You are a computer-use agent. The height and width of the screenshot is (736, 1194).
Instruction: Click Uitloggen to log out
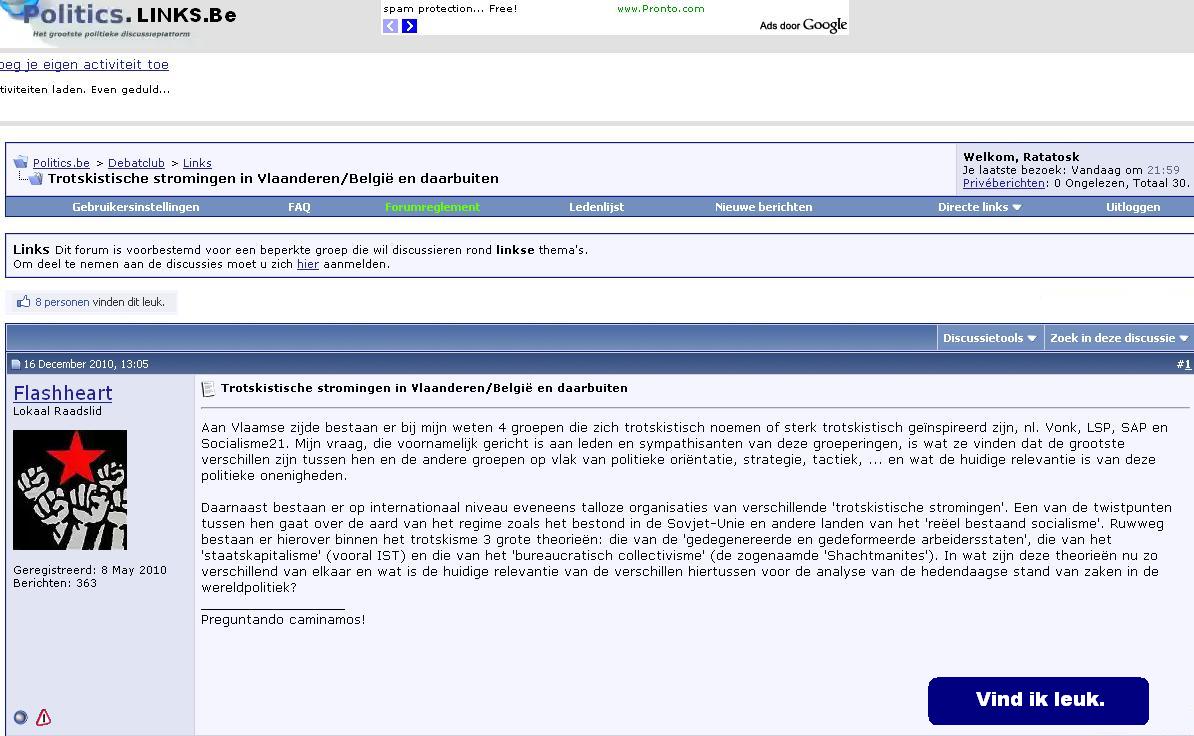[1132, 207]
